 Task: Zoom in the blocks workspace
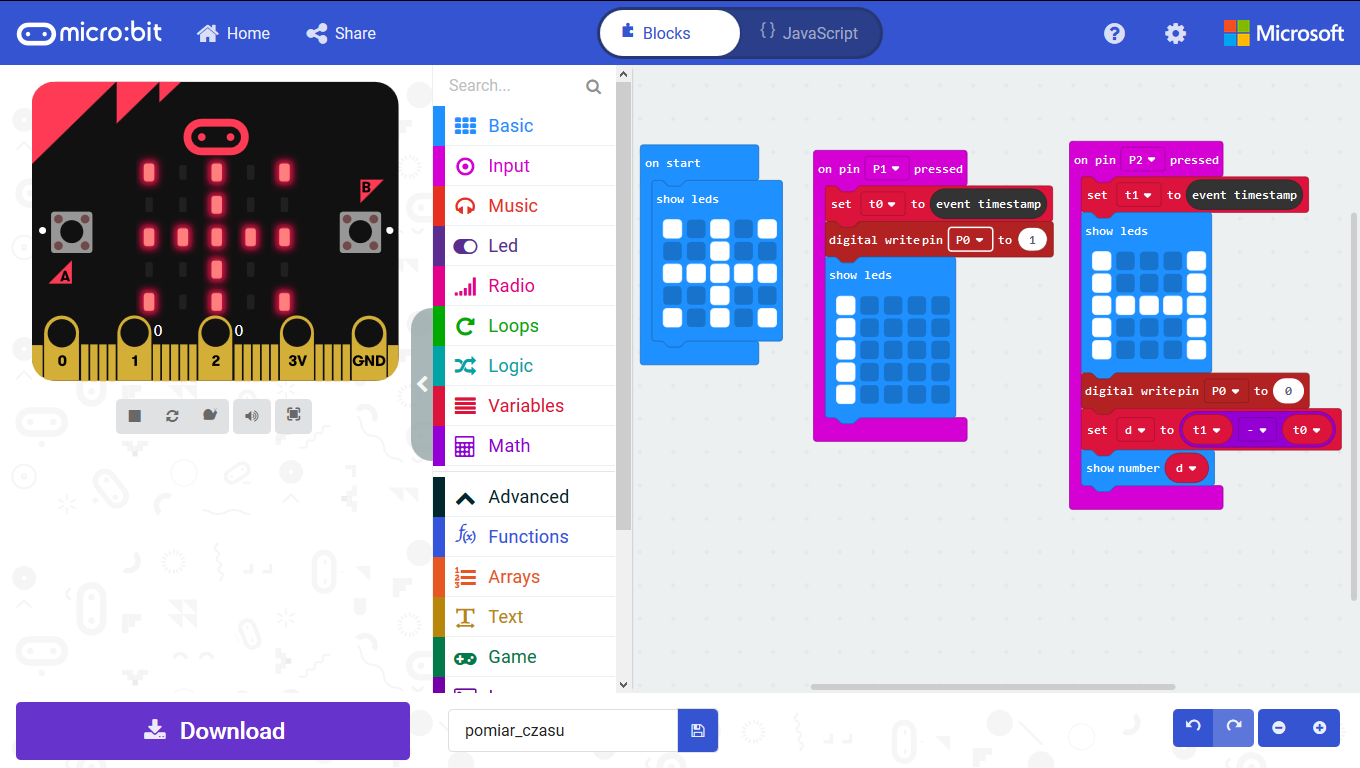coord(1319,728)
